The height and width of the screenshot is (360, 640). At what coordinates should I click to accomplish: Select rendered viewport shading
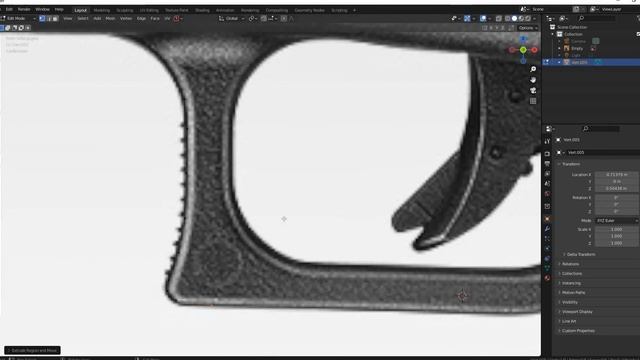click(x=528, y=18)
